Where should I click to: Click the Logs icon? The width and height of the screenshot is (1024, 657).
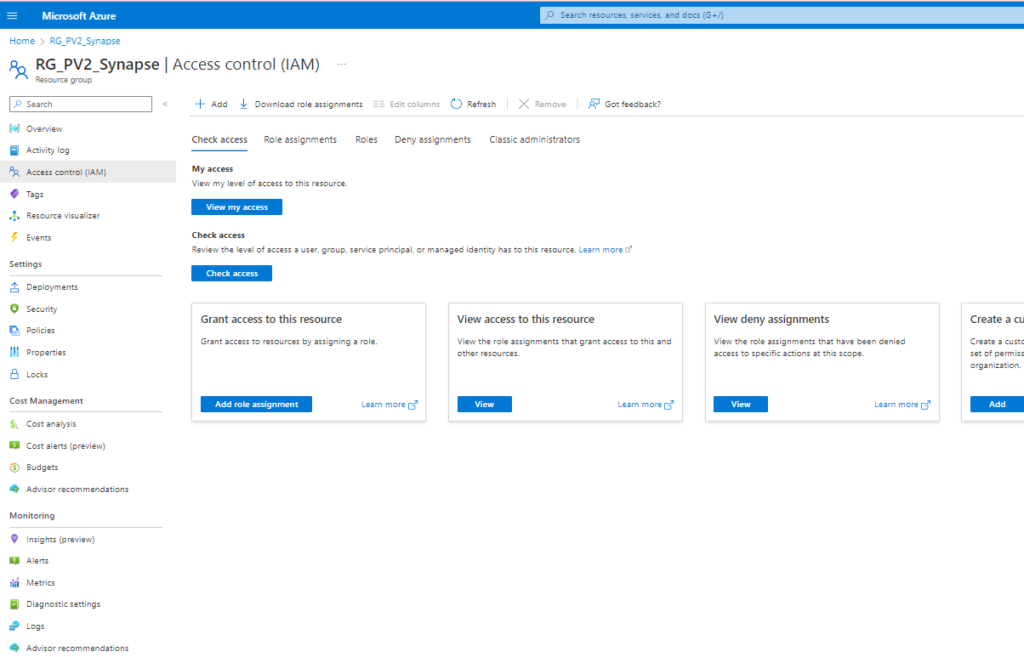(14, 626)
